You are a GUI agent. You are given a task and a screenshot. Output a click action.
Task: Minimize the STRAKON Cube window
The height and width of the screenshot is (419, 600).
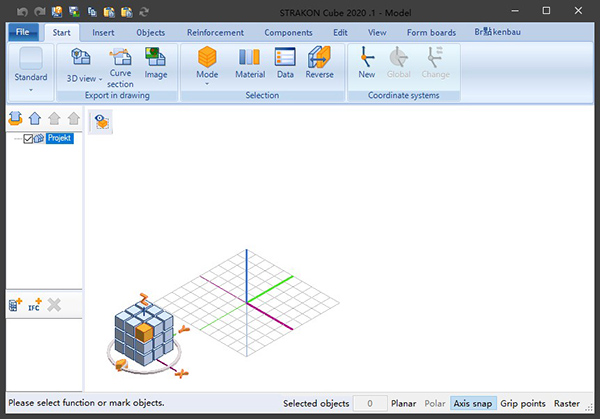(x=515, y=11)
